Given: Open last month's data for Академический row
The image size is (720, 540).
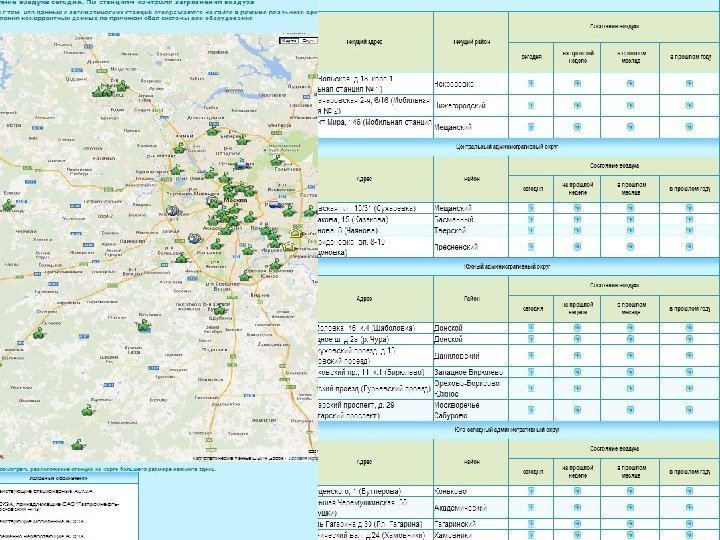Looking at the screenshot, I should pos(630,507).
